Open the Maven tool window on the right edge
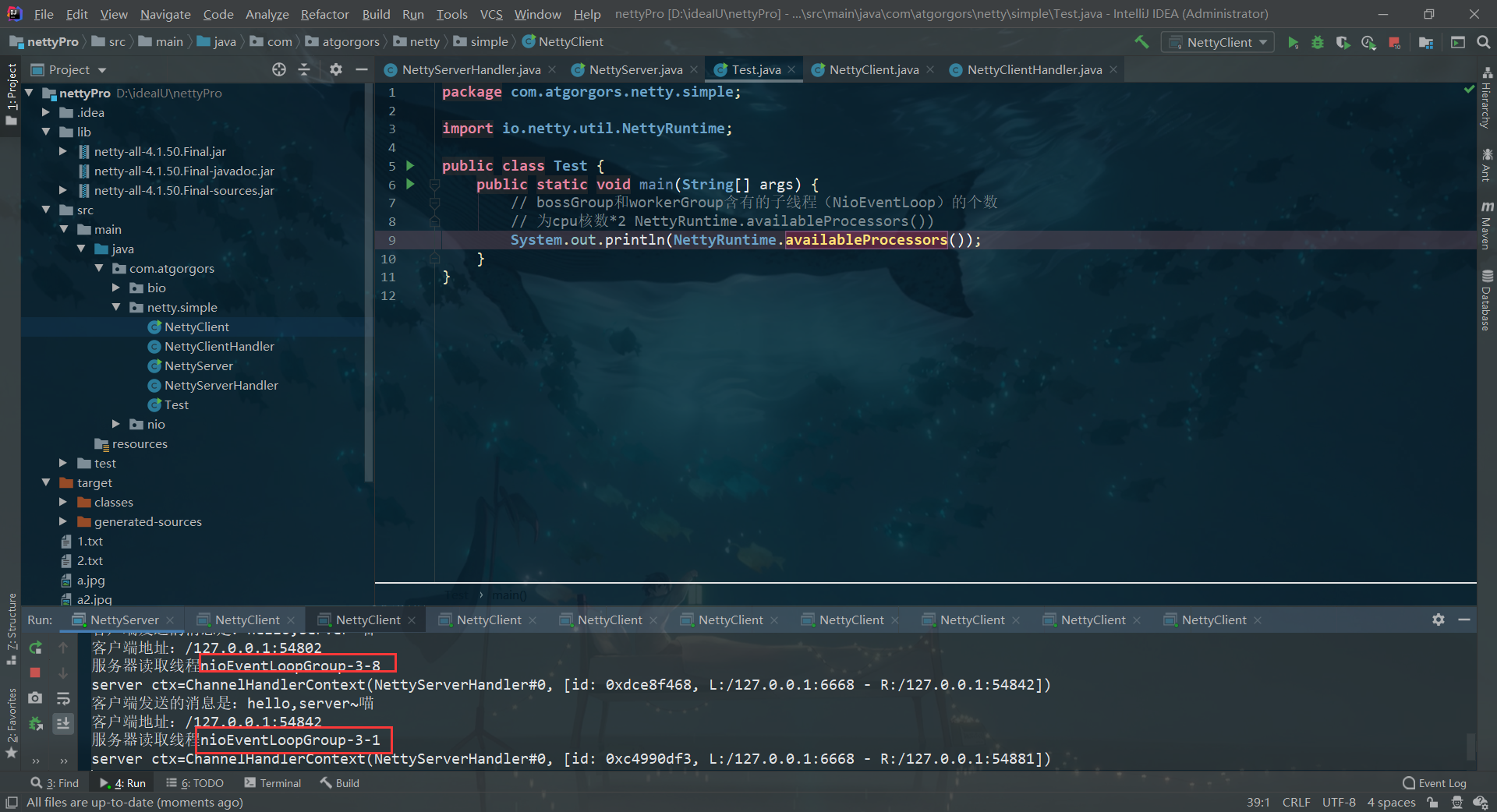The image size is (1497, 812). pos(1487,224)
